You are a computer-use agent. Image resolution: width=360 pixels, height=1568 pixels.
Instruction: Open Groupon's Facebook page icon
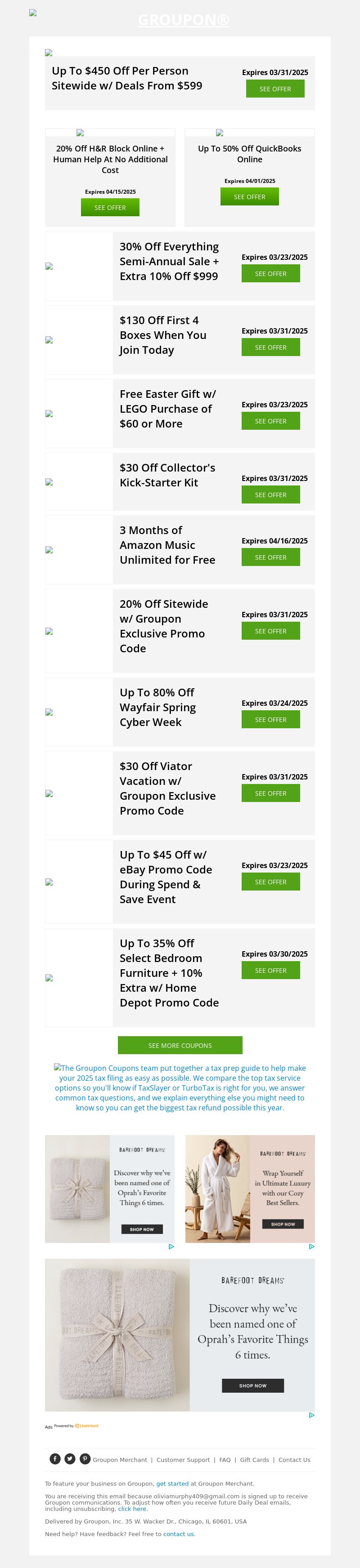55,1458
